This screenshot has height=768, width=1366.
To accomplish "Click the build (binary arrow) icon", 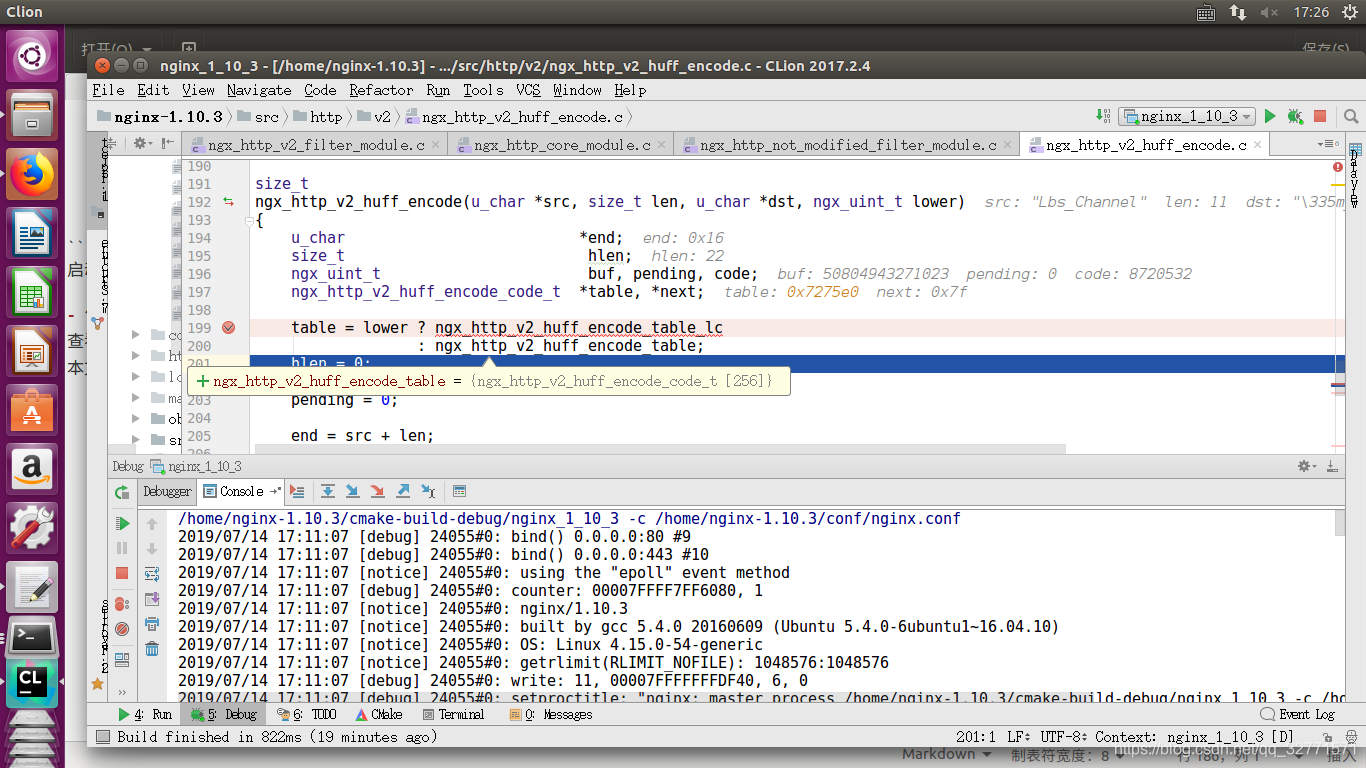I will point(1103,116).
